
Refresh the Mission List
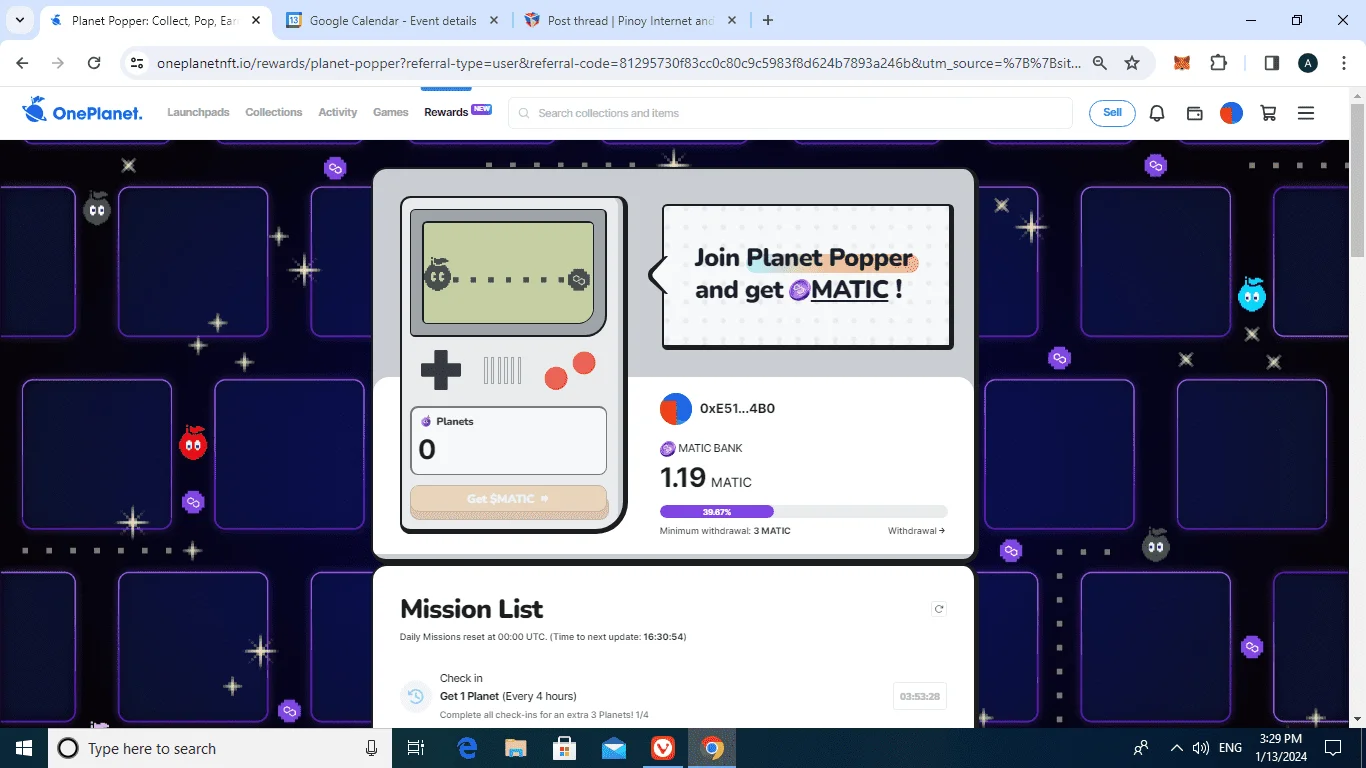[938, 609]
